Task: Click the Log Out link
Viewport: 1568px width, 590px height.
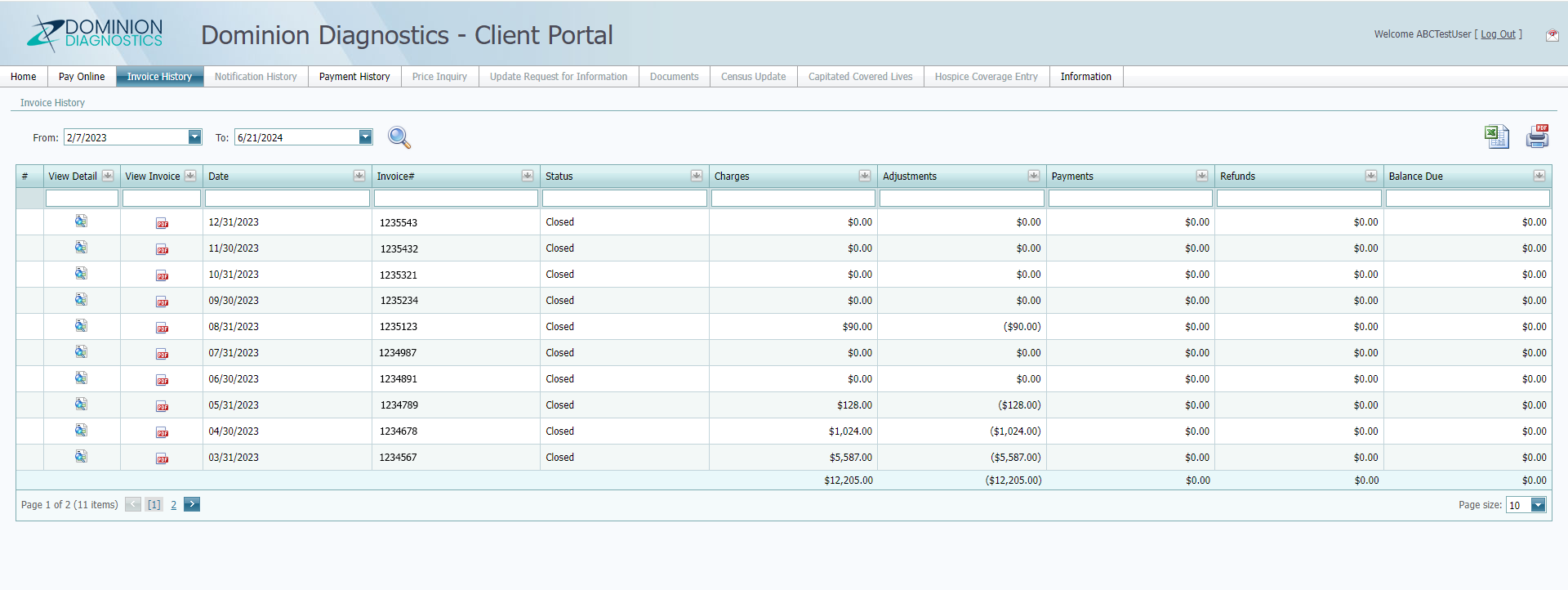Action: coord(1499,34)
